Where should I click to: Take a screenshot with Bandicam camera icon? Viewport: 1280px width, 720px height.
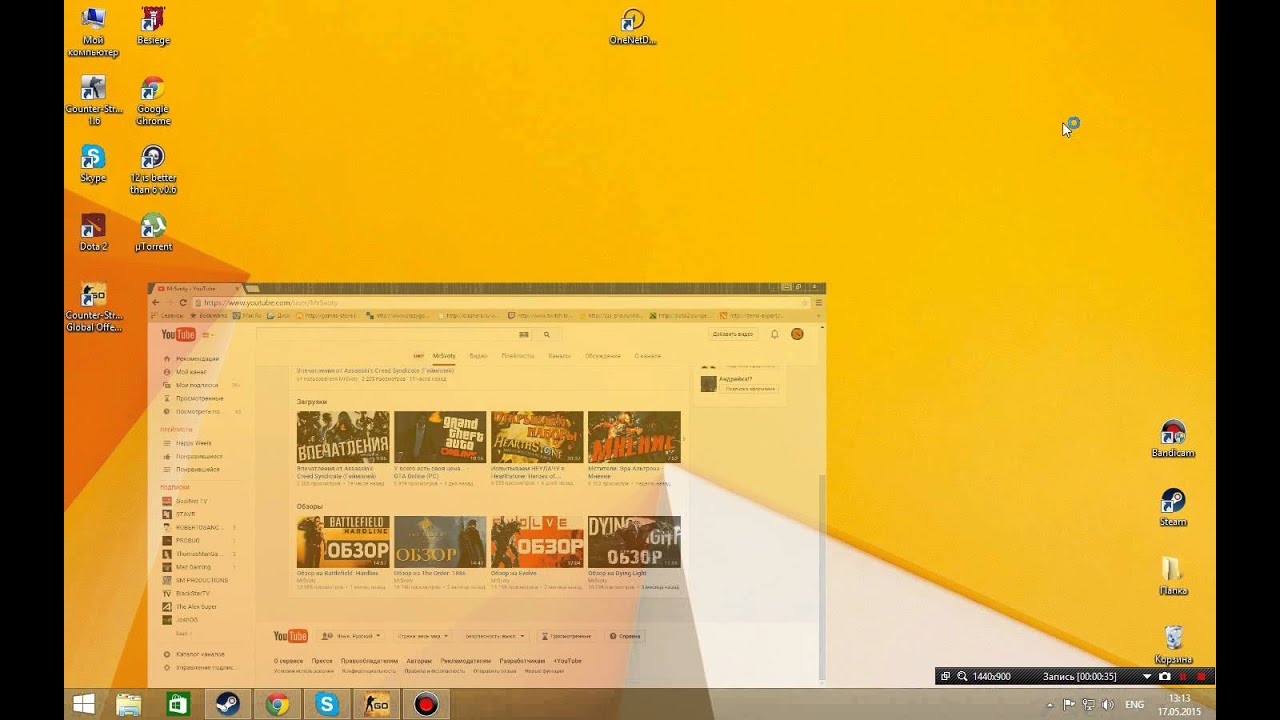pos(1165,677)
